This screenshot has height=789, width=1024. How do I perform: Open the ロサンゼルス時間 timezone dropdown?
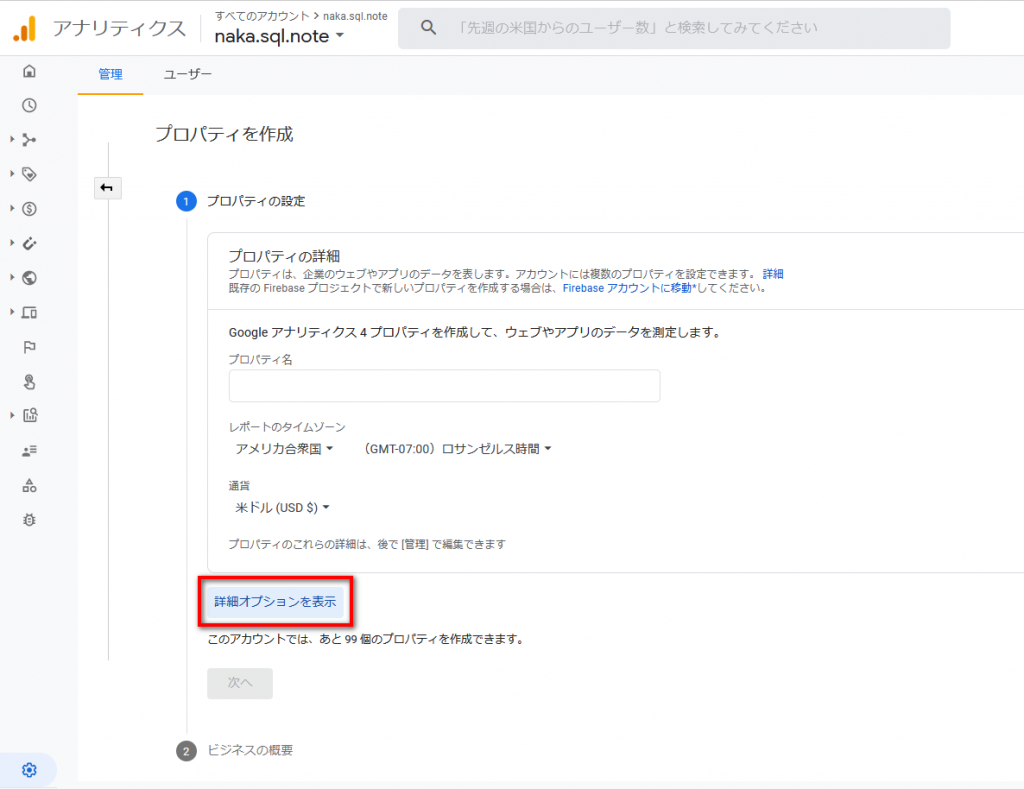(x=457, y=449)
